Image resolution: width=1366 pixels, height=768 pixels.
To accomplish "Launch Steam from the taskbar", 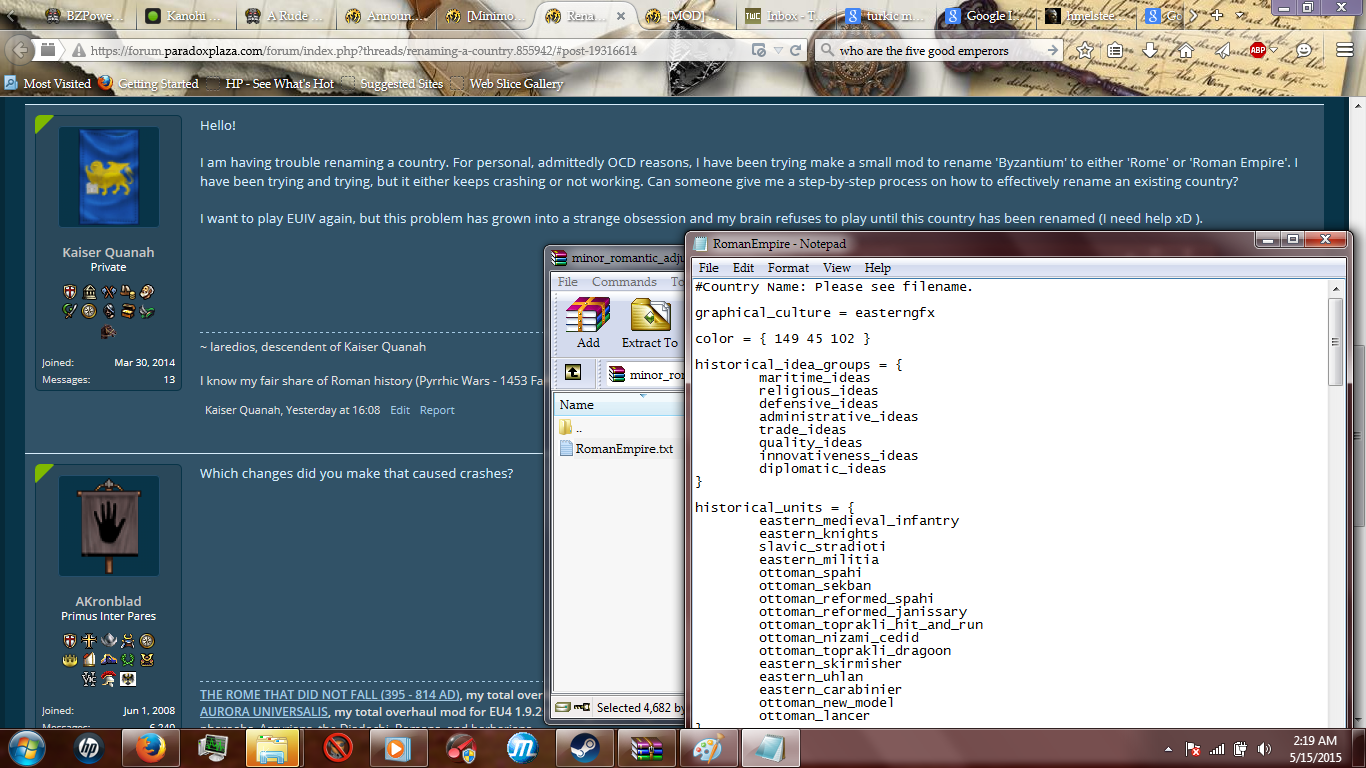I will coord(585,748).
